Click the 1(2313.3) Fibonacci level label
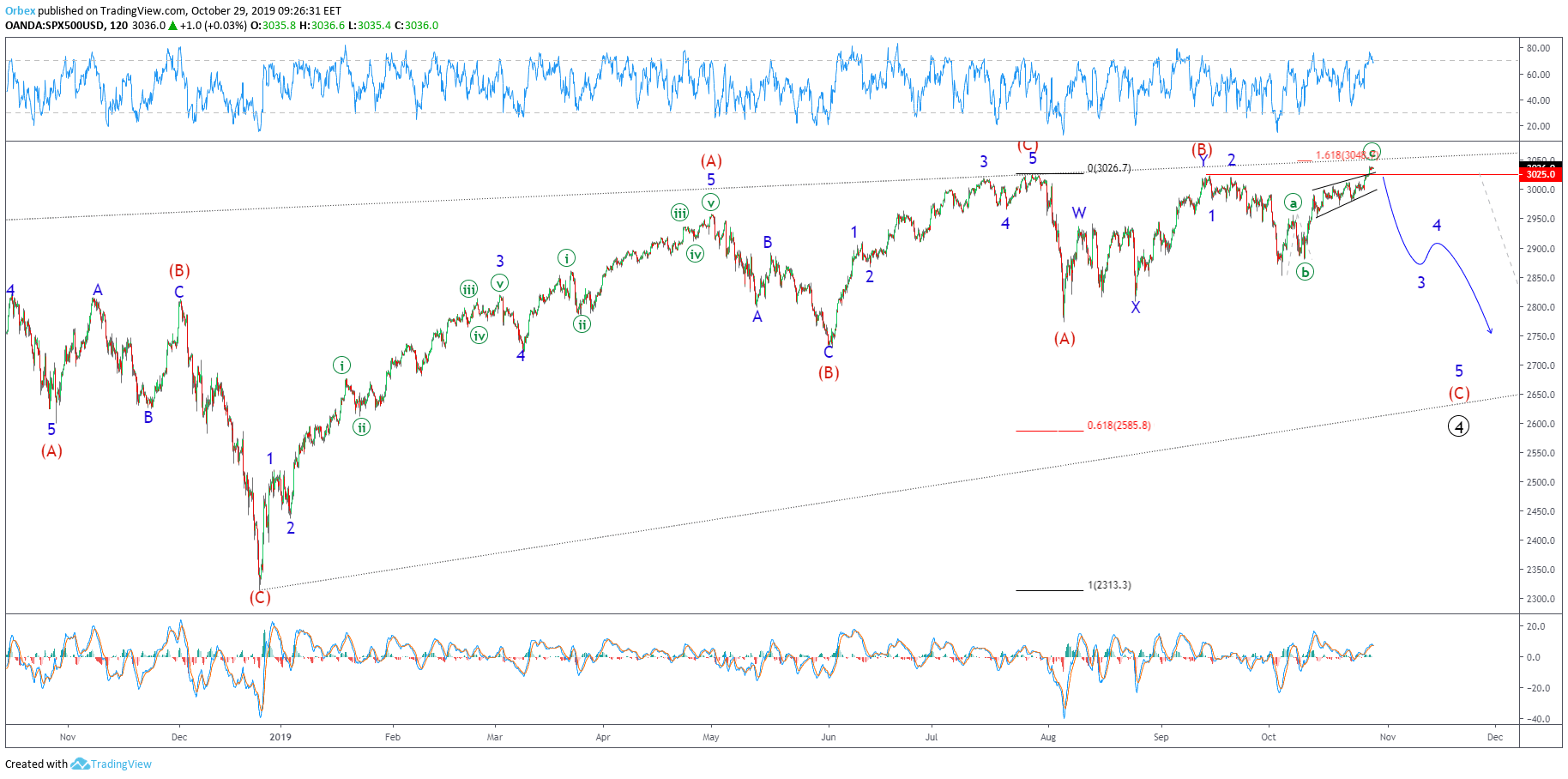 (x=1109, y=585)
